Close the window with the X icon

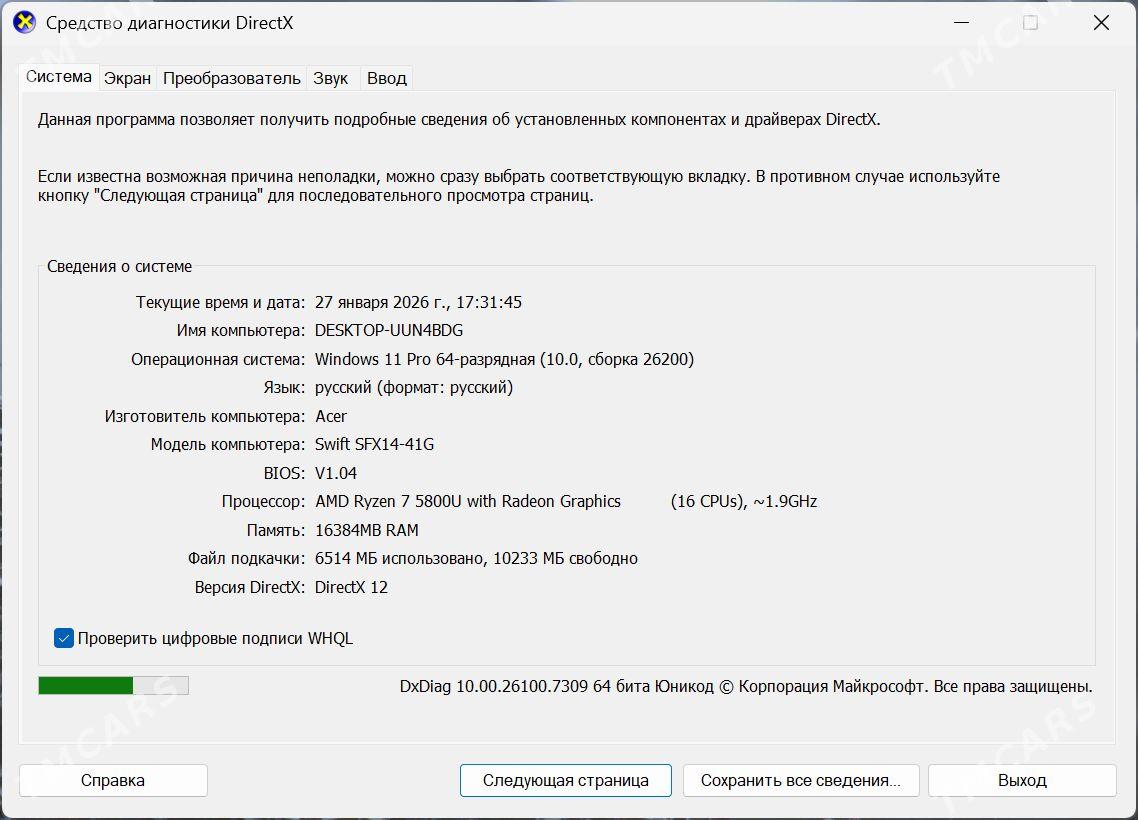pyautogui.click(x=1101, y=22)
